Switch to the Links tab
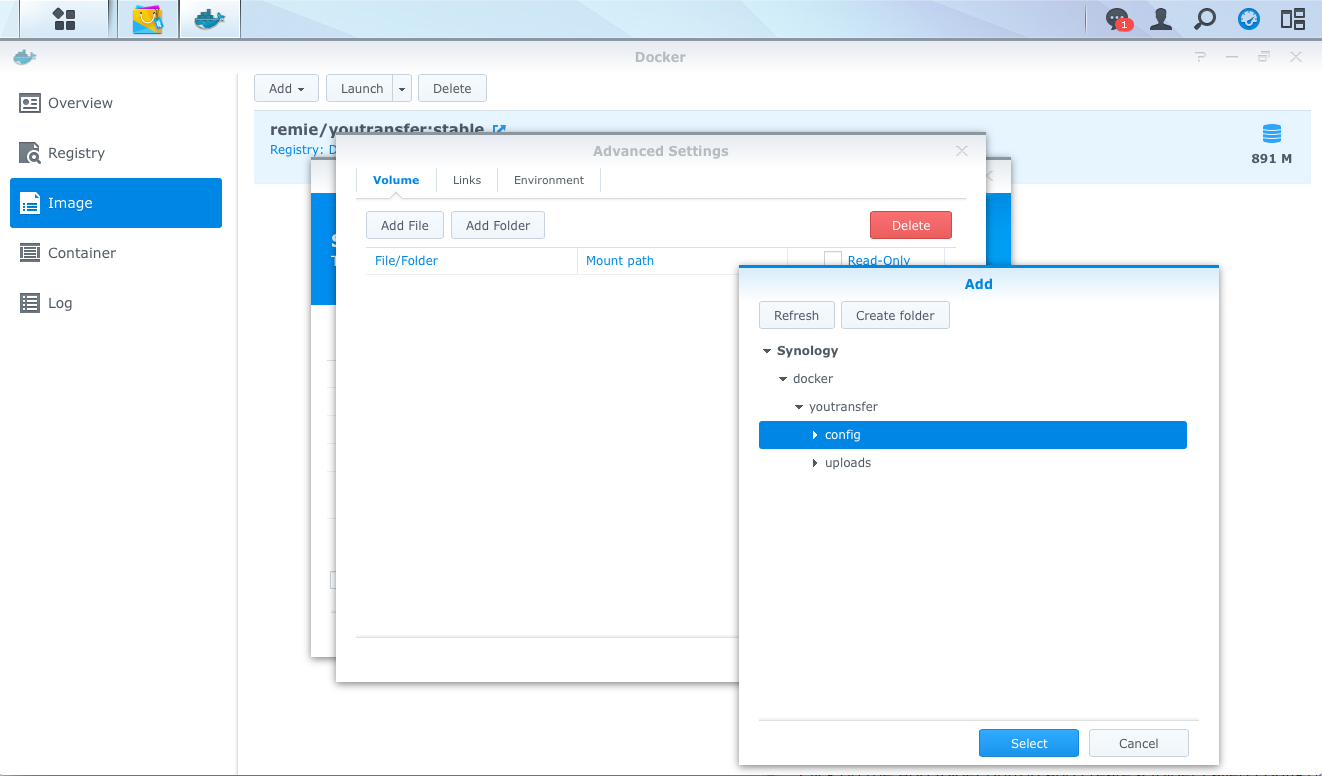This screenshot has height=776, width=1322. 467,180
